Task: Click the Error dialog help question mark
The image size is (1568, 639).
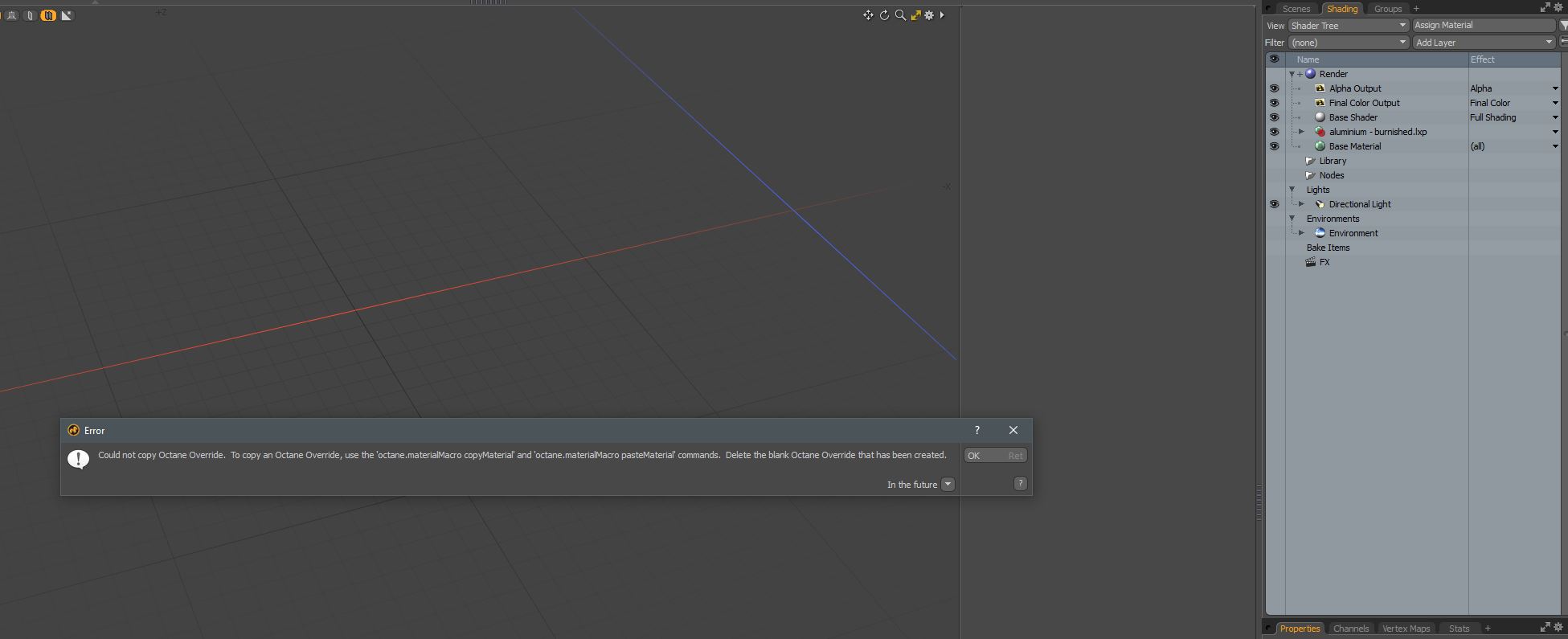Action: point(977,430)
